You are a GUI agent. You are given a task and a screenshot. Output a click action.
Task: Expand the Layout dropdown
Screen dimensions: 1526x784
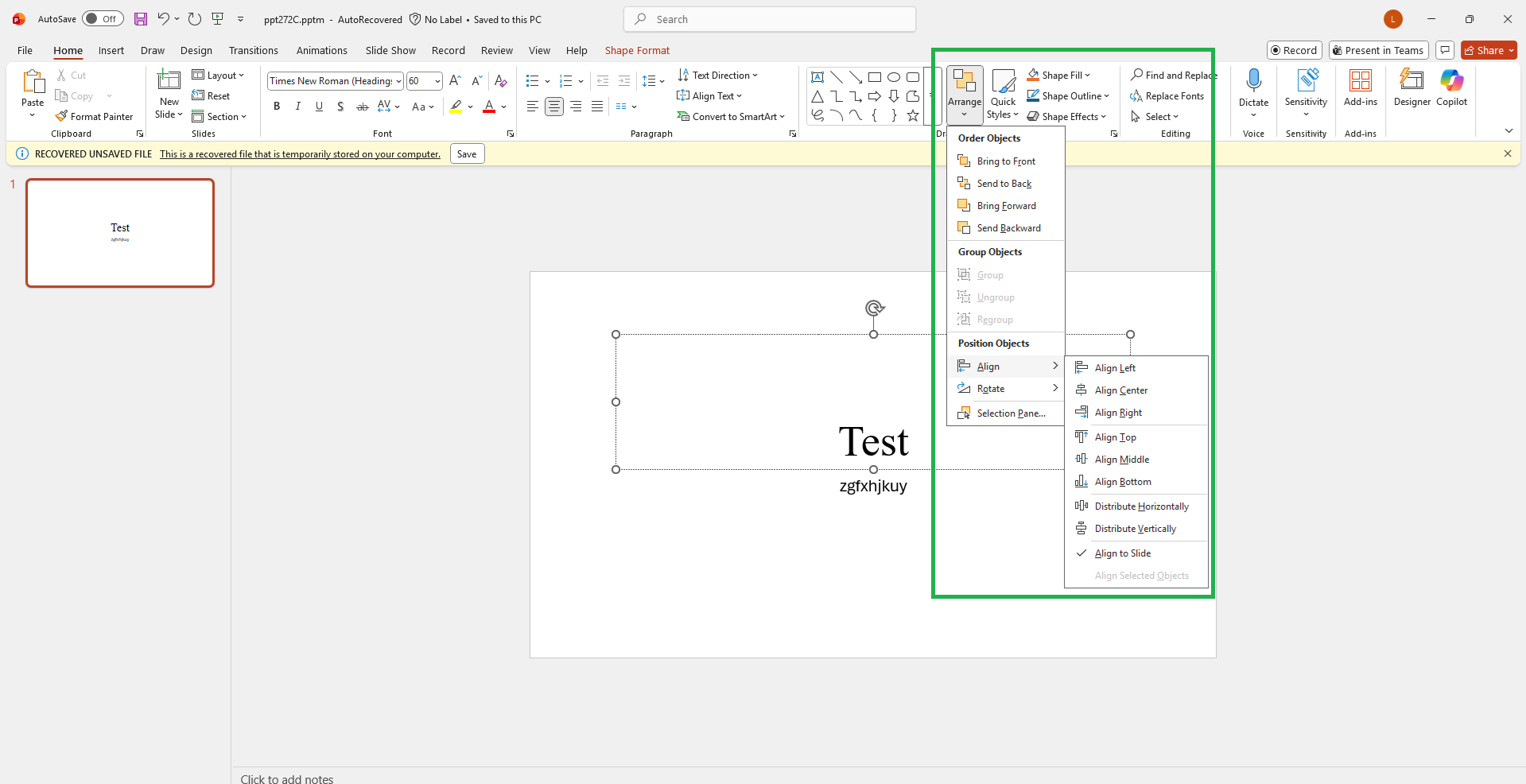[219, 75]
